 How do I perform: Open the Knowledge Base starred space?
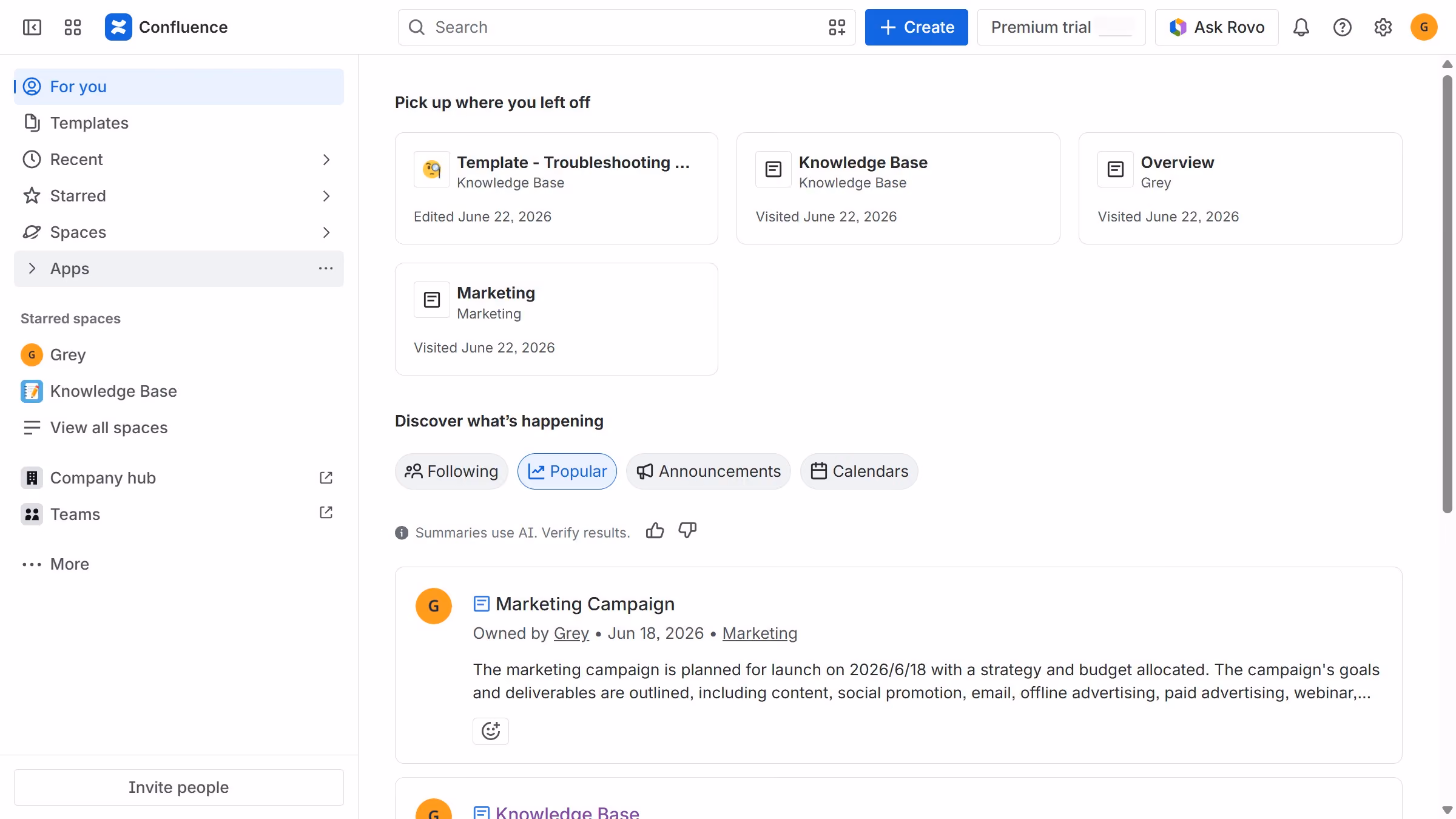(179, 391)
